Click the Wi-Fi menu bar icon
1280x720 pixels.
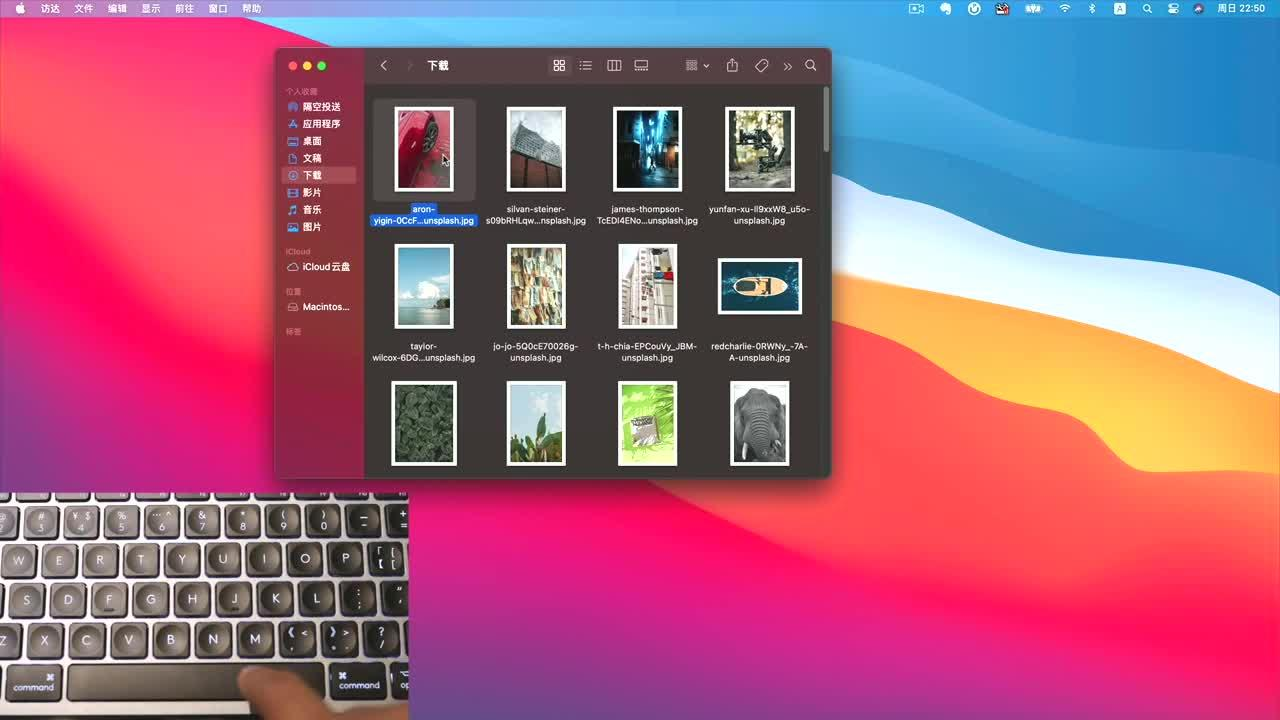[x=1065, y=8]
